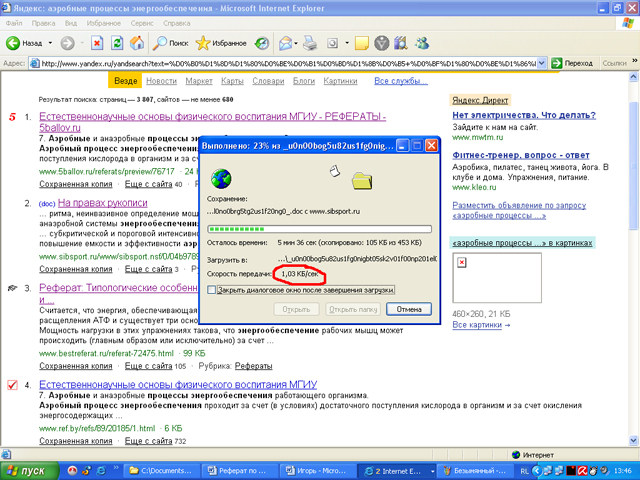
Task: Expand the address bar URL dropdown
Action: pyautogui.click(x=541, y=63)
